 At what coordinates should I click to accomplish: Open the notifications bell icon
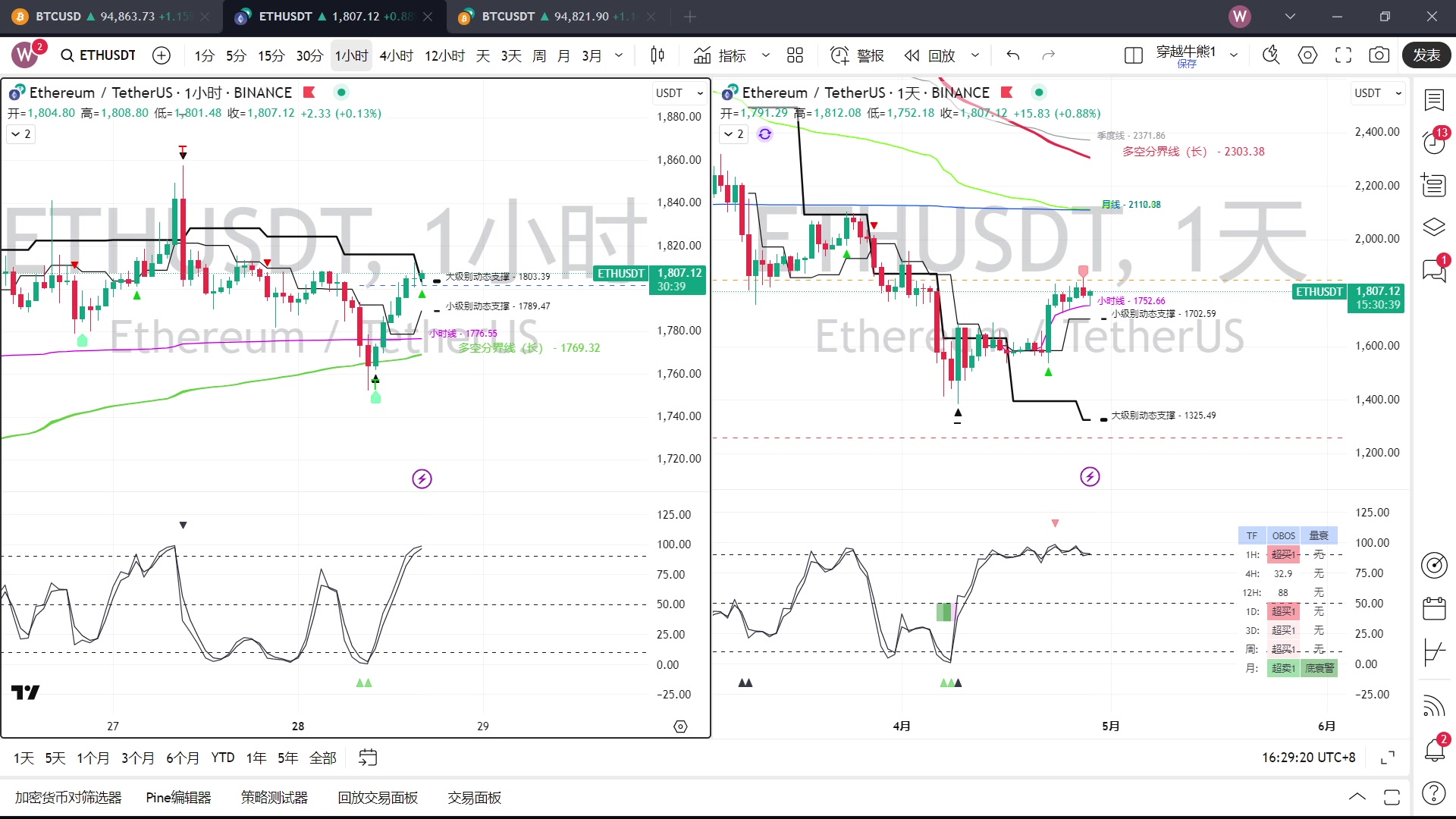coord(1433,749)
